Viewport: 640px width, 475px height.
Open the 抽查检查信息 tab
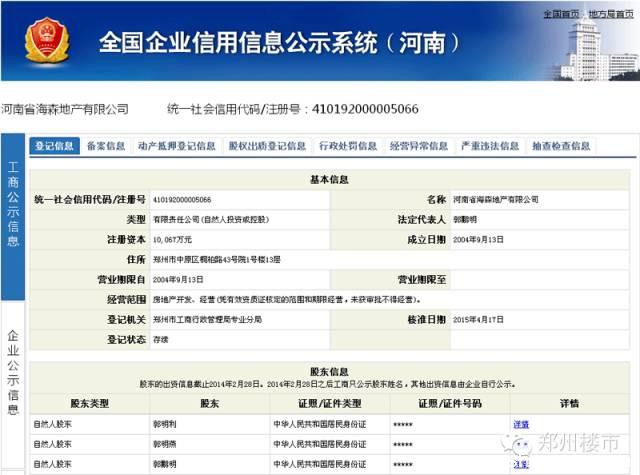click(561, 146)
